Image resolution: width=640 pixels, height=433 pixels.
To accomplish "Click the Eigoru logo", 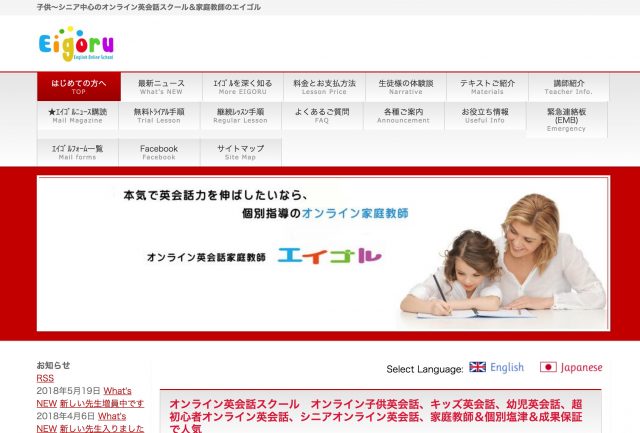I will pos(76,44).
